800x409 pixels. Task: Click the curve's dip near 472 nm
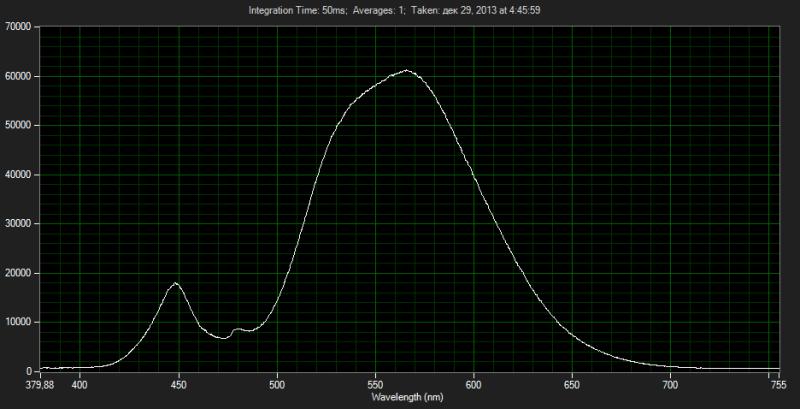(x=223, y=338)
